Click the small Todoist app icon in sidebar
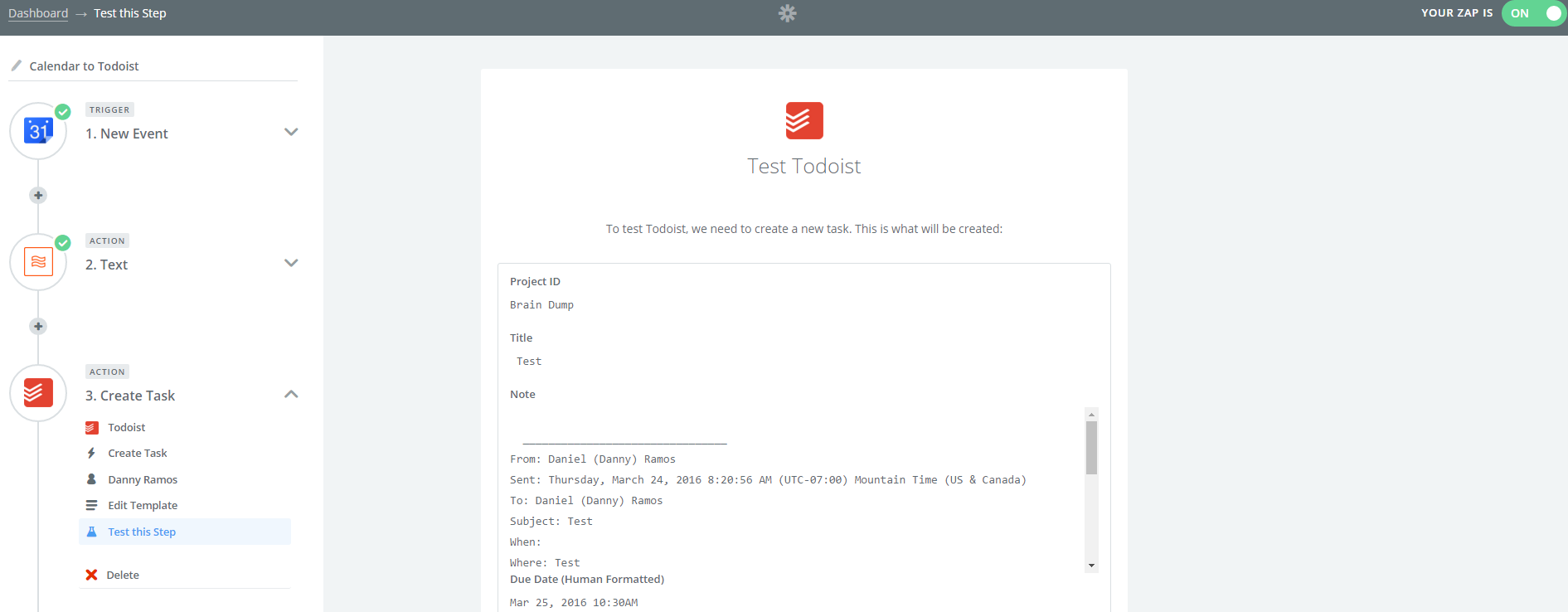Screen dimensions: 1568x612 coord(92,428)
